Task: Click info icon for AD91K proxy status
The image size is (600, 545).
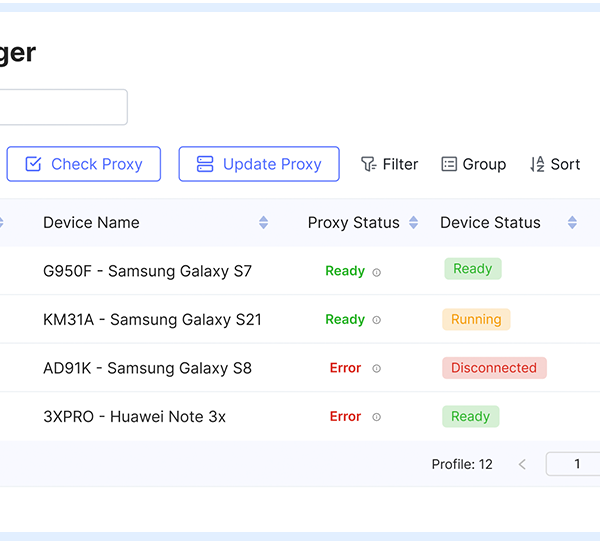Action: pos(377,369)
